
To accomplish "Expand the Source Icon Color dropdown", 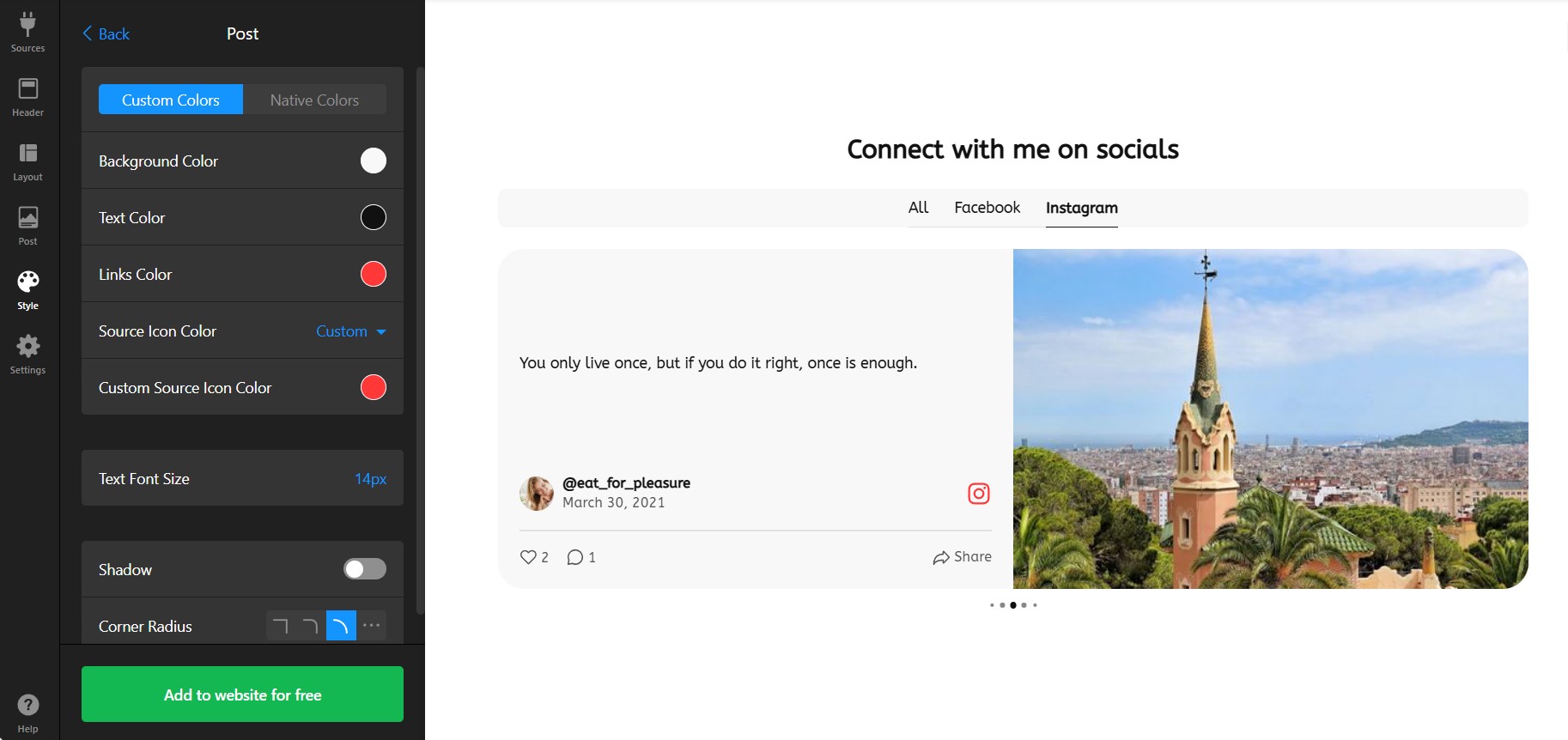I will pyautogui.click(x=351, y=331).
